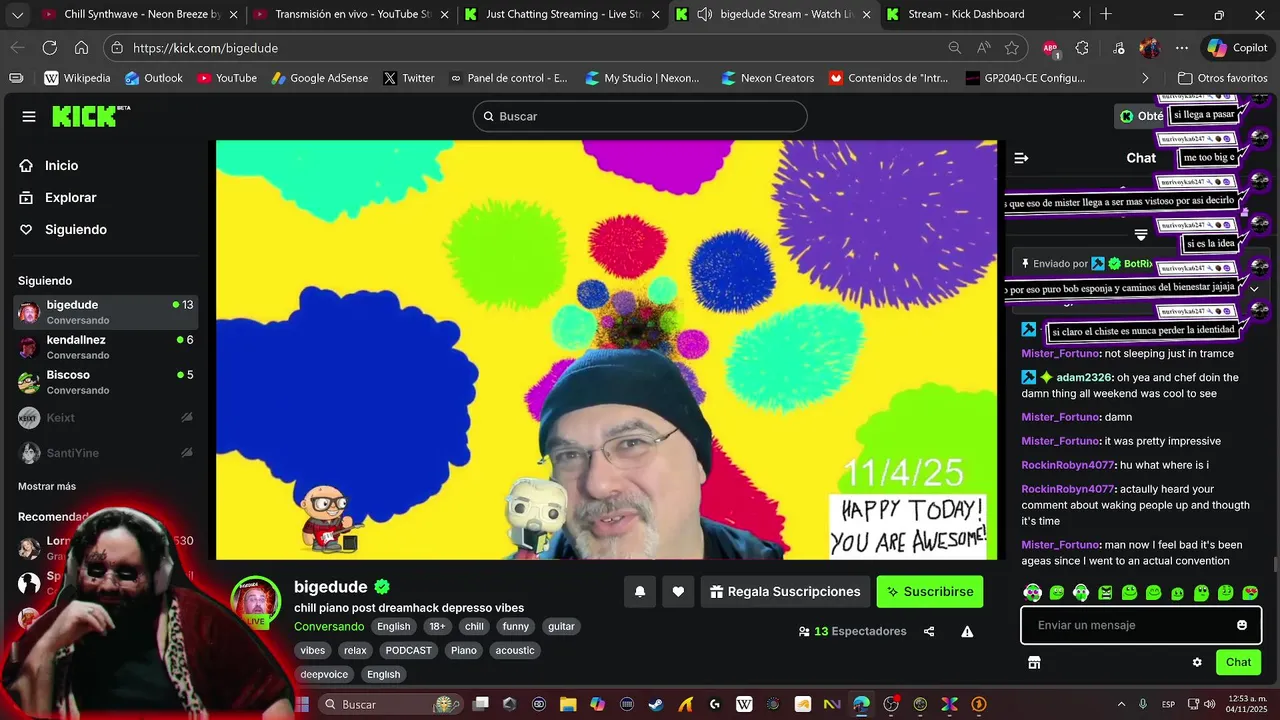1280x720 pixels.
Task: Open new browser tab plus button
Action: coord(1106,15)
